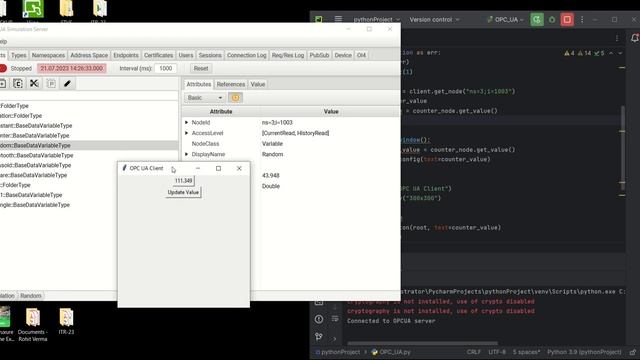Open Documents - Rohit Verma desktop shortcut
Image resolution: width=640 pixels, height=360 pixels.
tap(33, 324)
